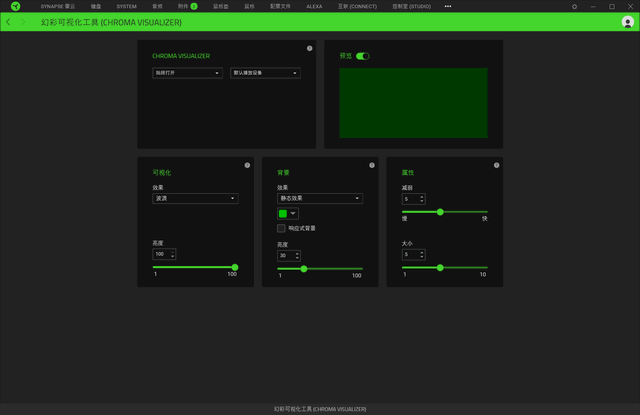Image resolution: width=640 pixels, height=415 pixels.
Task: Increase 大小 value with up arrow
Action: tap(422, 253)
